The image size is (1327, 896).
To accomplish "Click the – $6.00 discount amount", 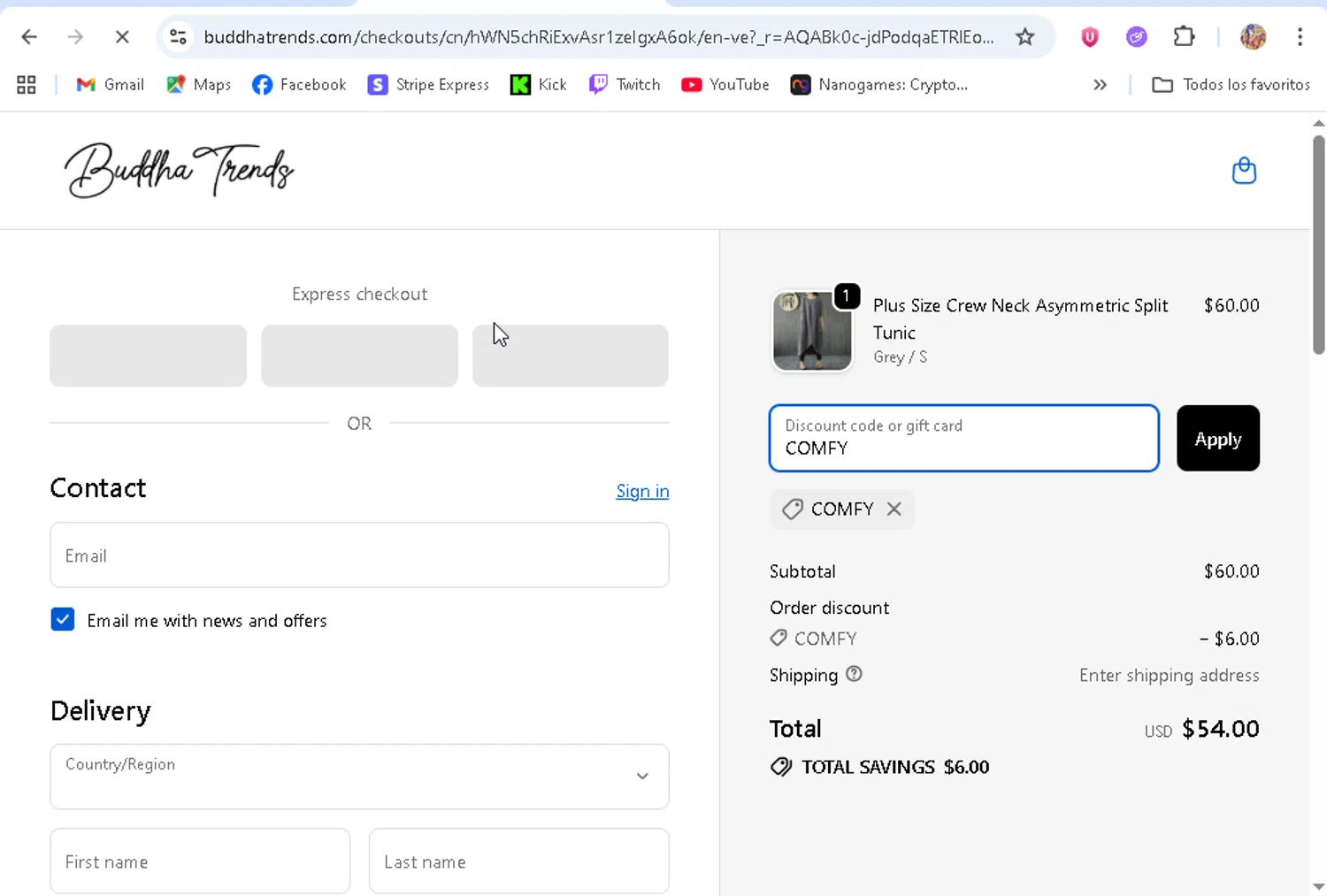I will coord(1229,639).
